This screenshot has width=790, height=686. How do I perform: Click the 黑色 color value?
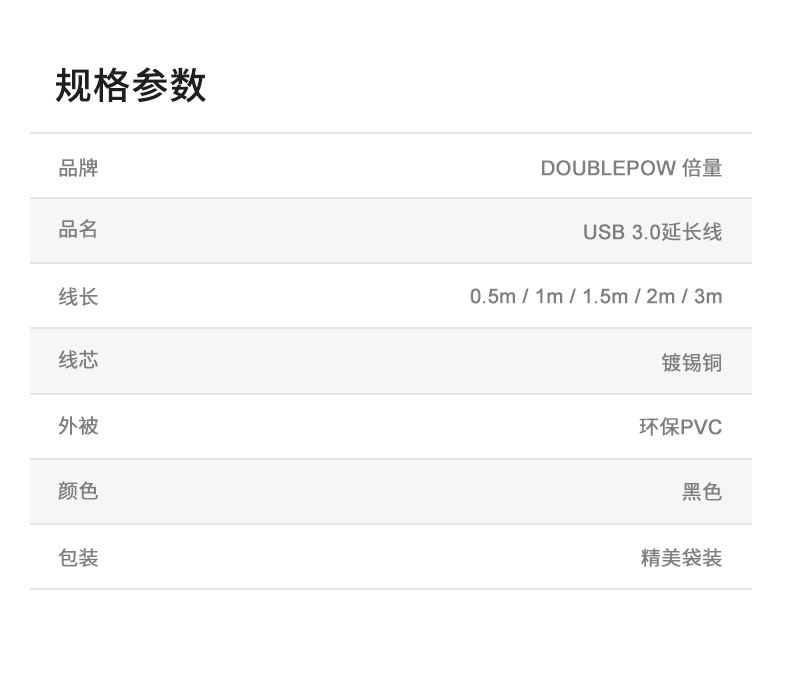(702, 492)
